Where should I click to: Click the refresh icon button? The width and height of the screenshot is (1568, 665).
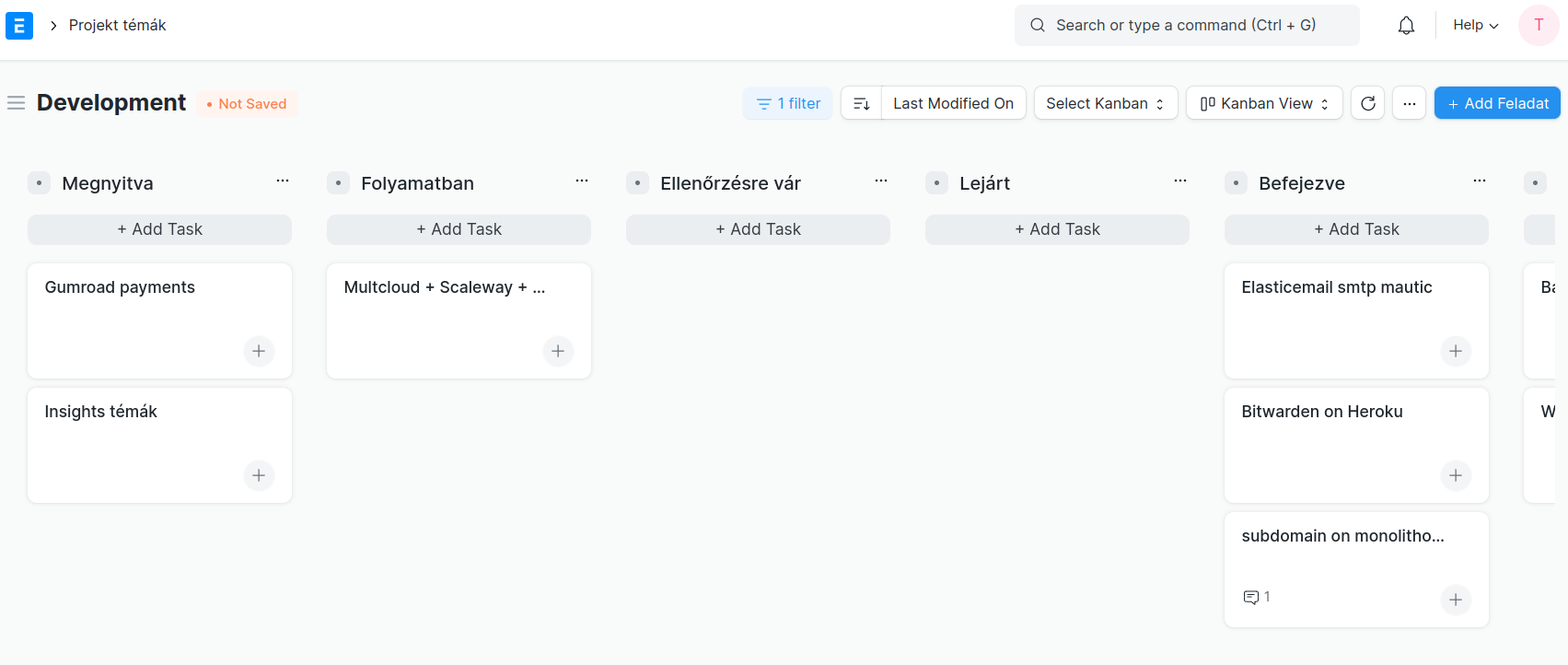point(1367,103)
